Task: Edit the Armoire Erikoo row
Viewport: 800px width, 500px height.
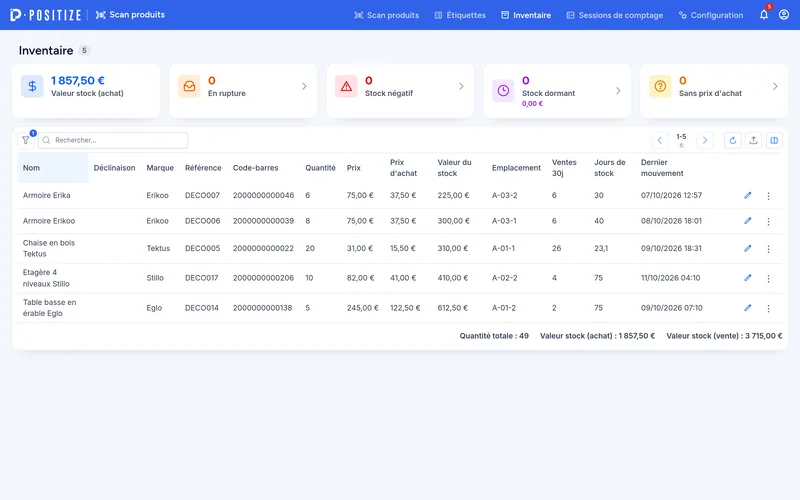Action: [747, 221]
